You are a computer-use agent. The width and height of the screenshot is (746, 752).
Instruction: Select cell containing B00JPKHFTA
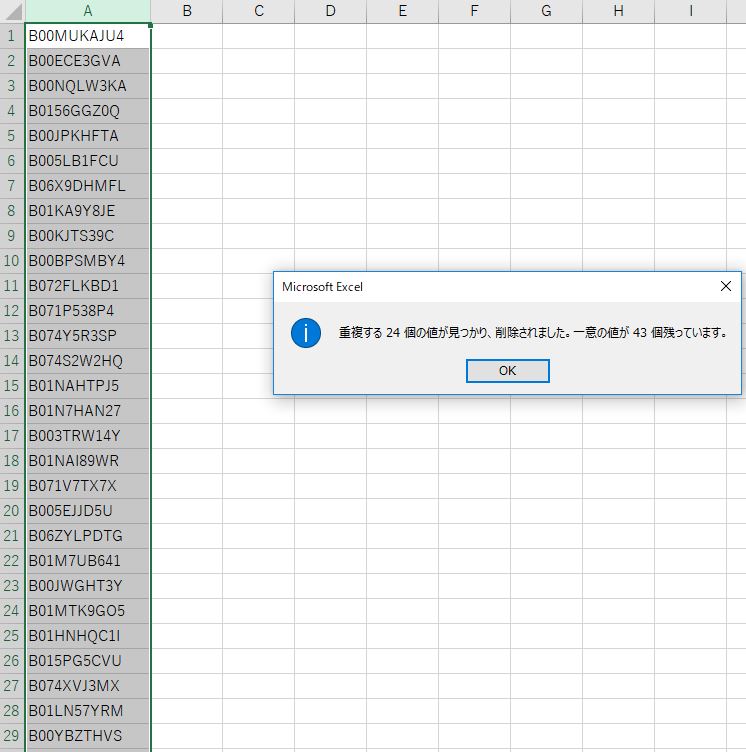[x=88, y=136]
